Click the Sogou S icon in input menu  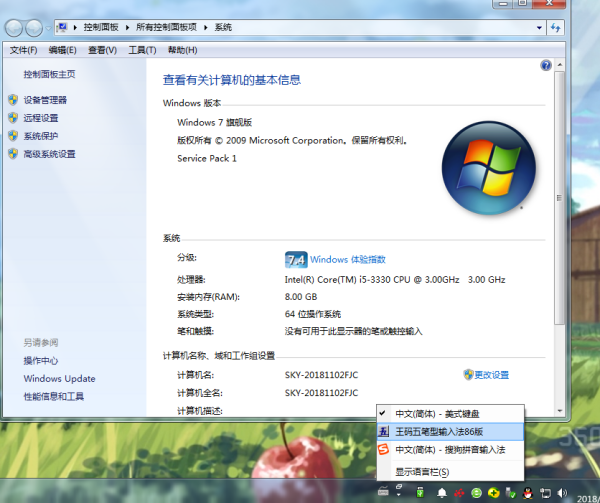pos(383,449)
